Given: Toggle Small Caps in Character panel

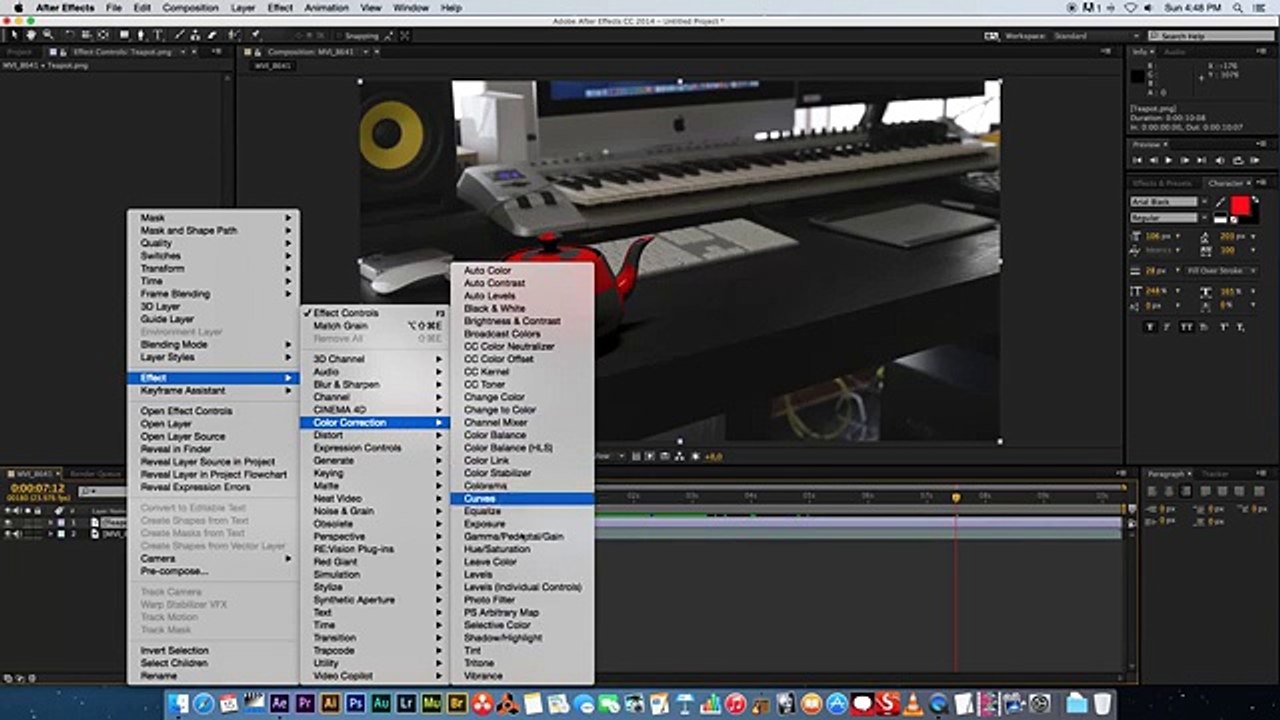Looking at the screenshot, I should pos(1204,327).
